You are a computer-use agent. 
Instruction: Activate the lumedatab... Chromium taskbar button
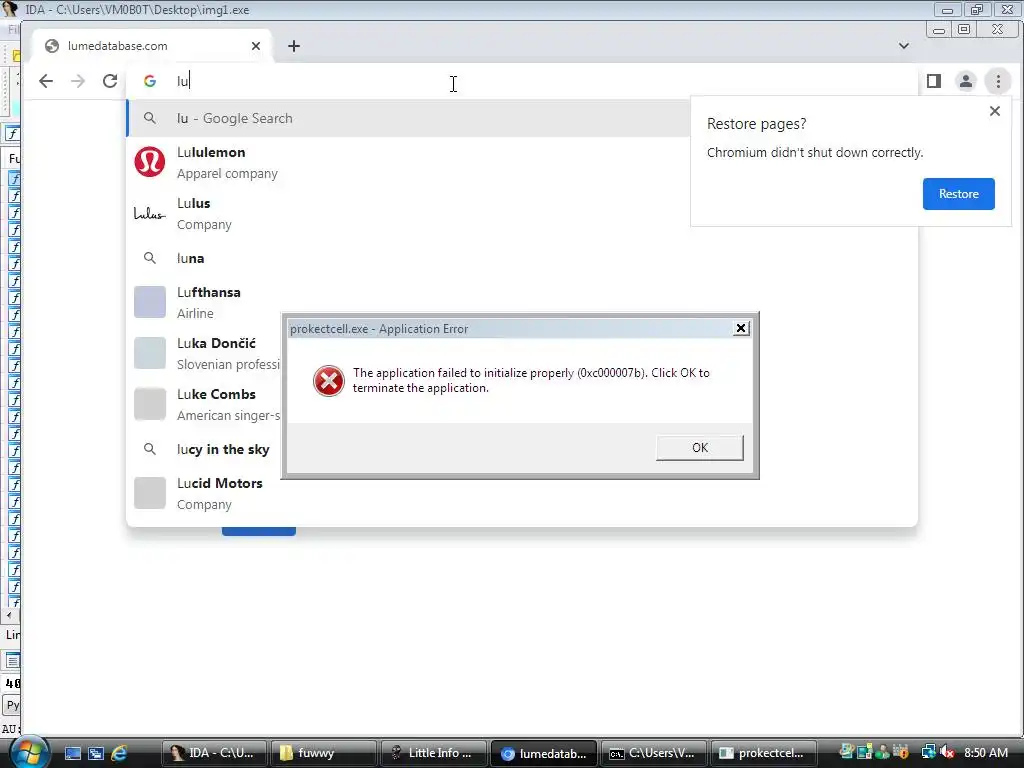pyautogui.click(x=544, y=753)
